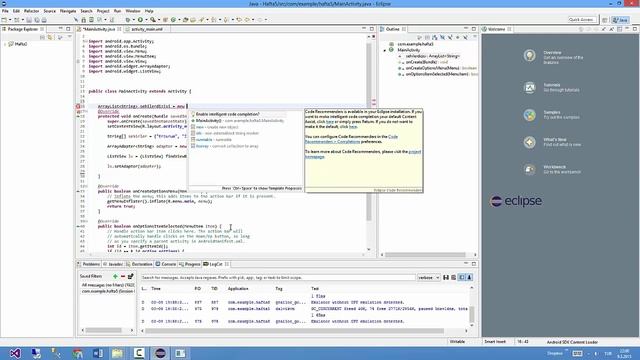Switch to the Declaration tab
Image resolution: width=640 pixels, height=360 pixels.
pos(139,264)
